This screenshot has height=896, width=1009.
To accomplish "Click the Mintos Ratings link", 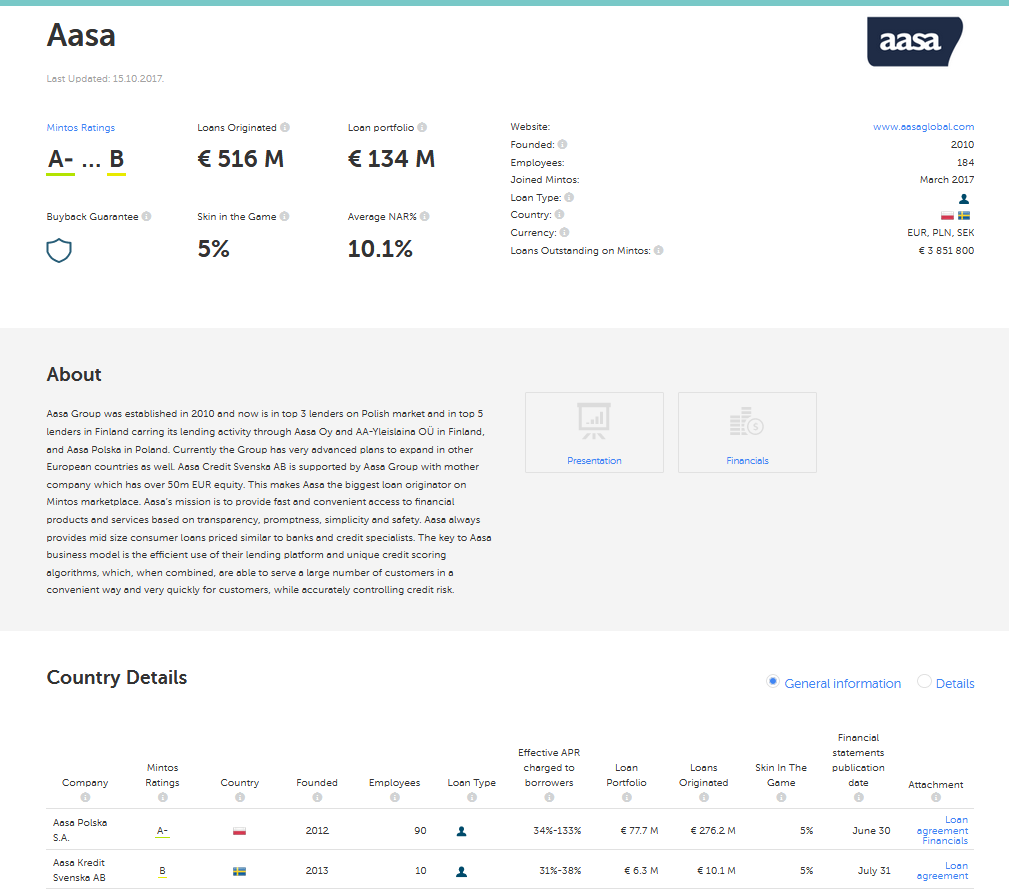I will (x=81, y=128).
